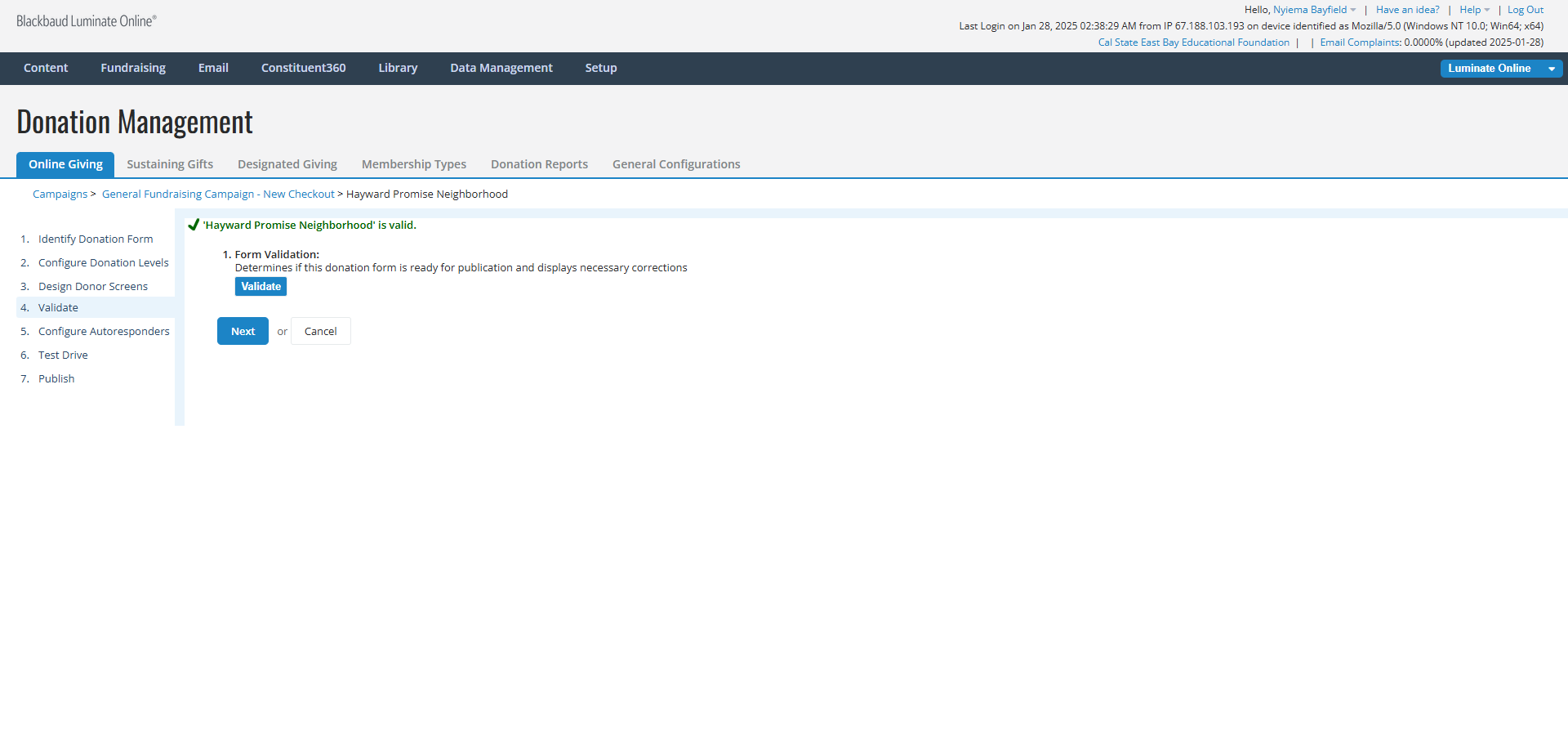Go to the Publish step
This screenshot has width=1568, height=751.
(56, 379)
